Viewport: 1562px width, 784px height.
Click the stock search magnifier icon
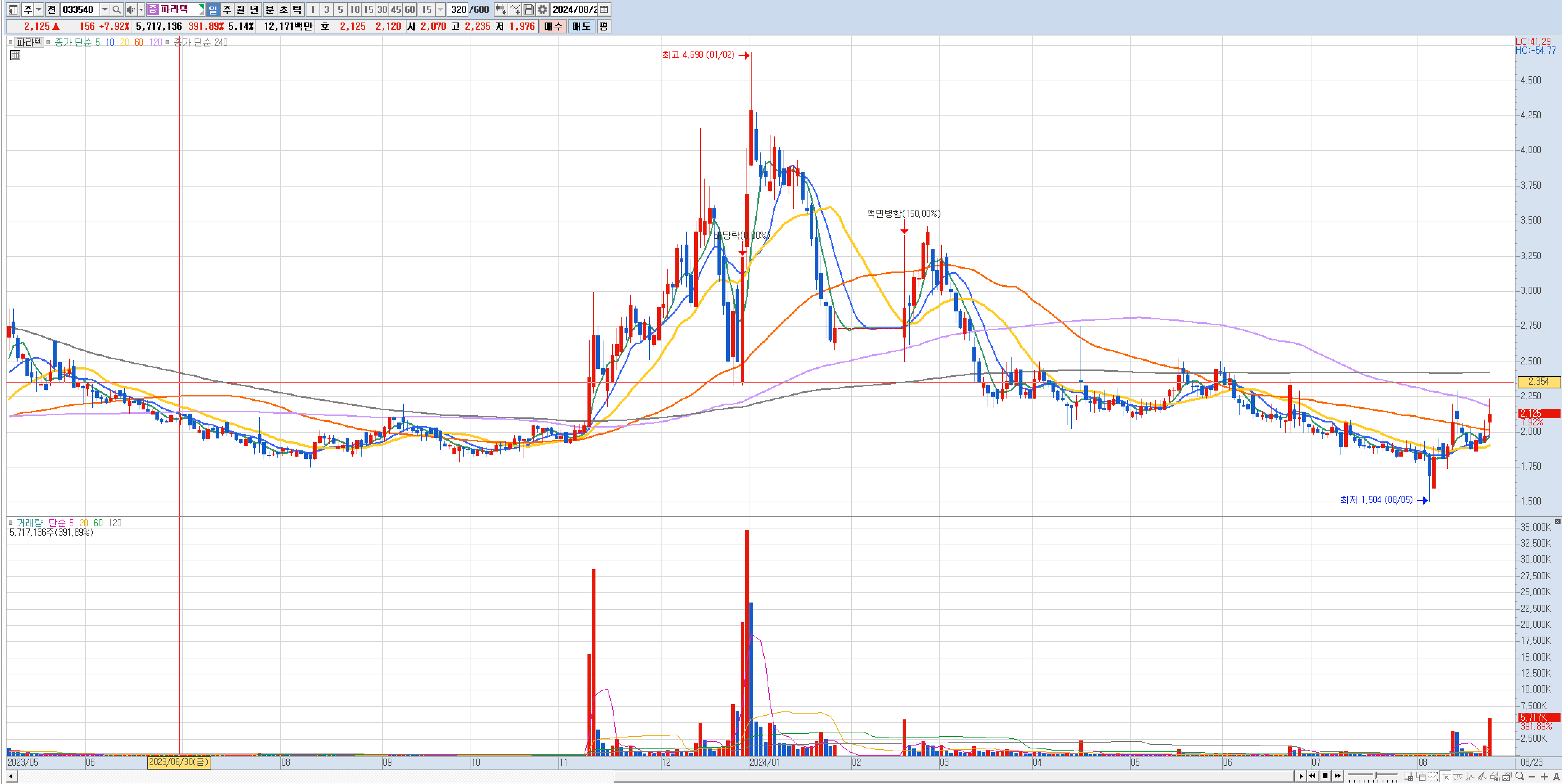117,10
